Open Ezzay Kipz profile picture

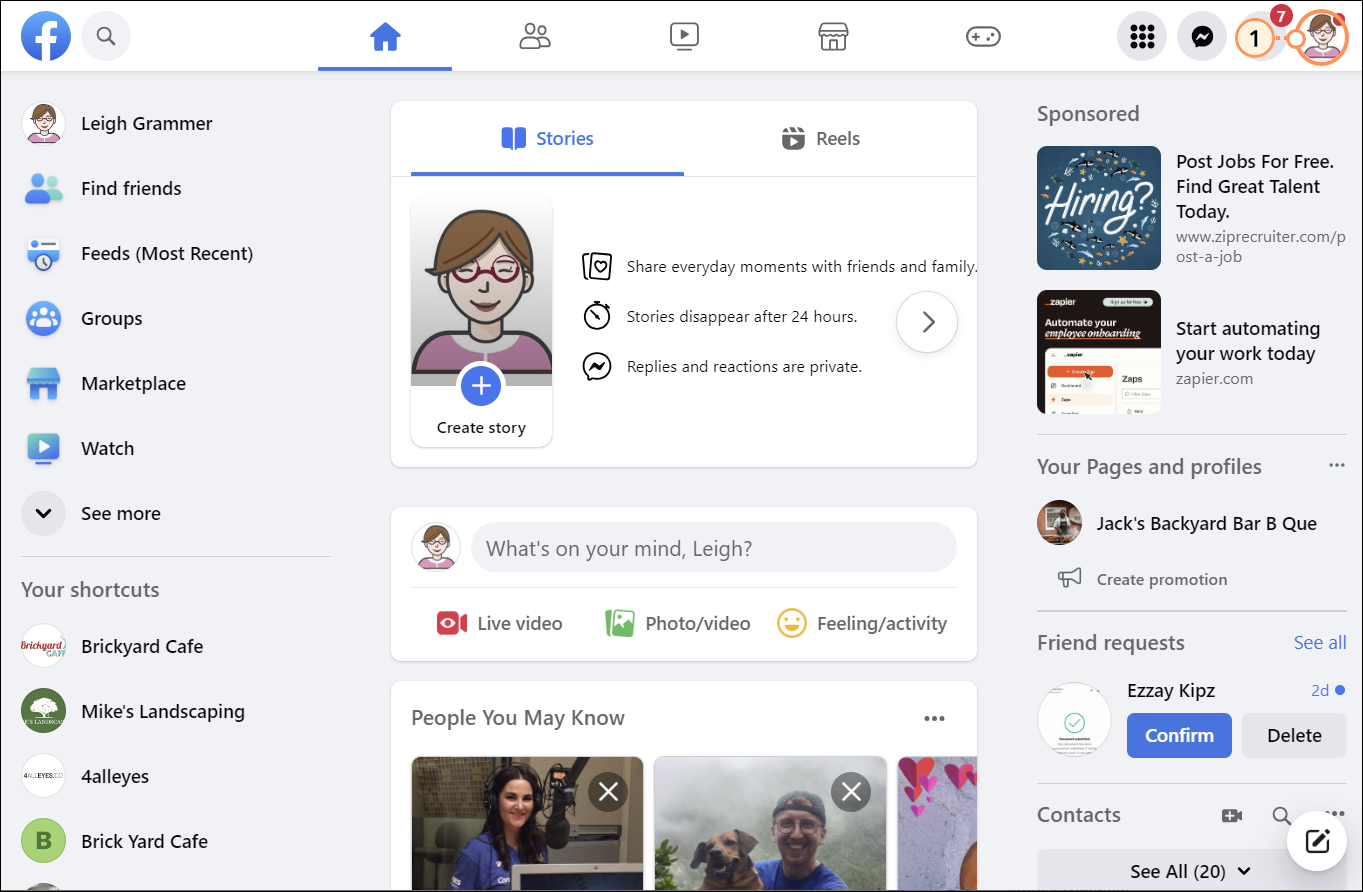1075,720
